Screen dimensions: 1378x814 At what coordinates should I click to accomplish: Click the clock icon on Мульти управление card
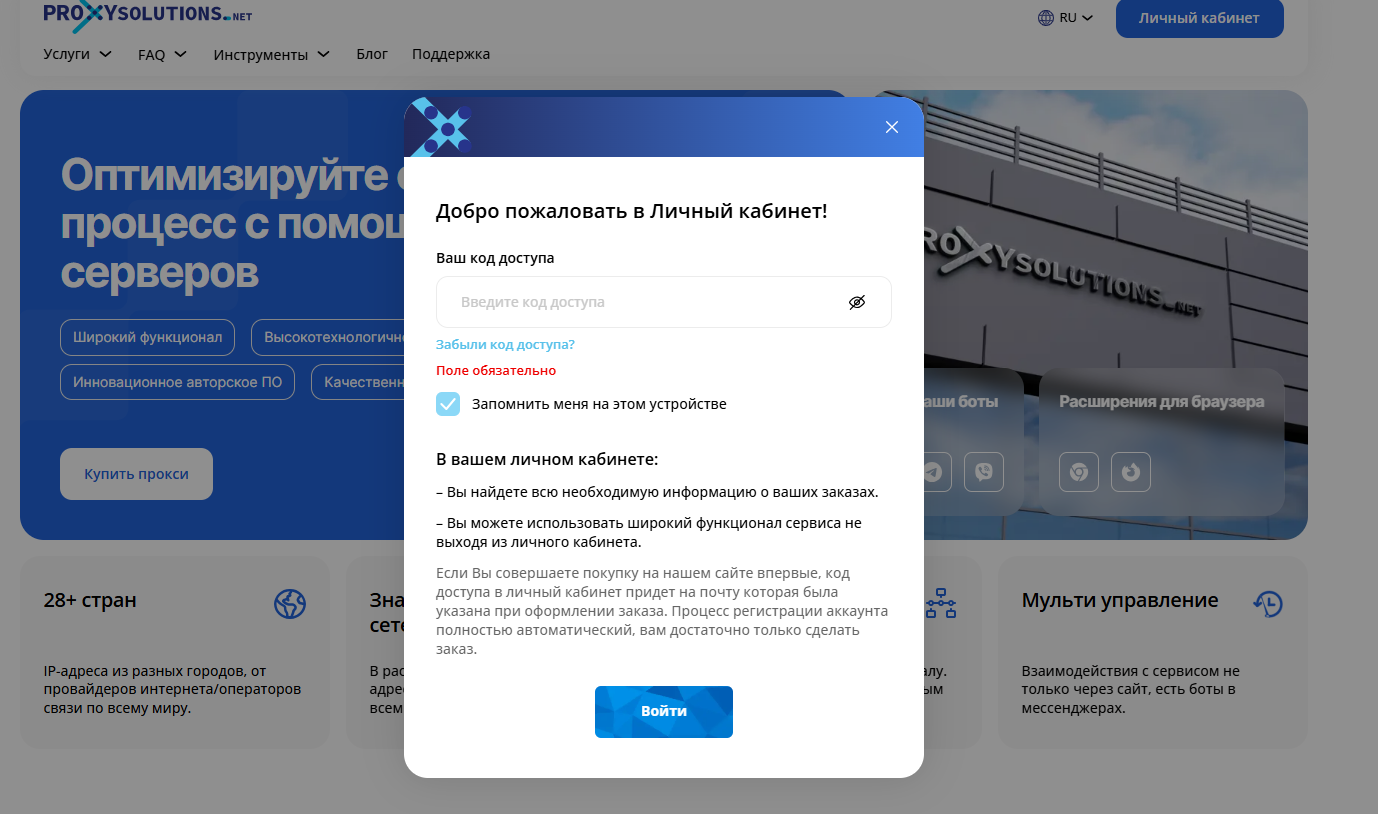(x=1268, y=603)
